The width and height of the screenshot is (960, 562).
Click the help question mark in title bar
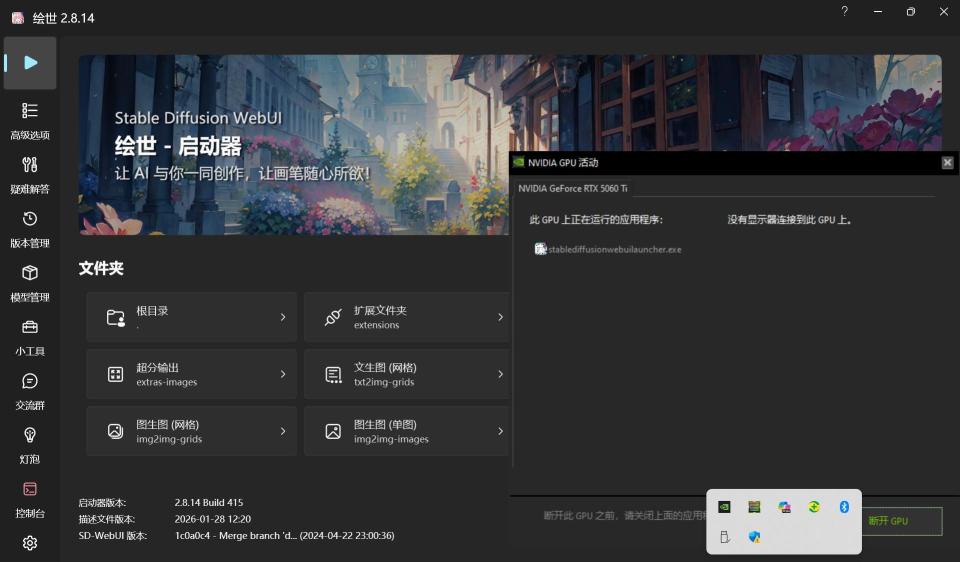[844, 11]
